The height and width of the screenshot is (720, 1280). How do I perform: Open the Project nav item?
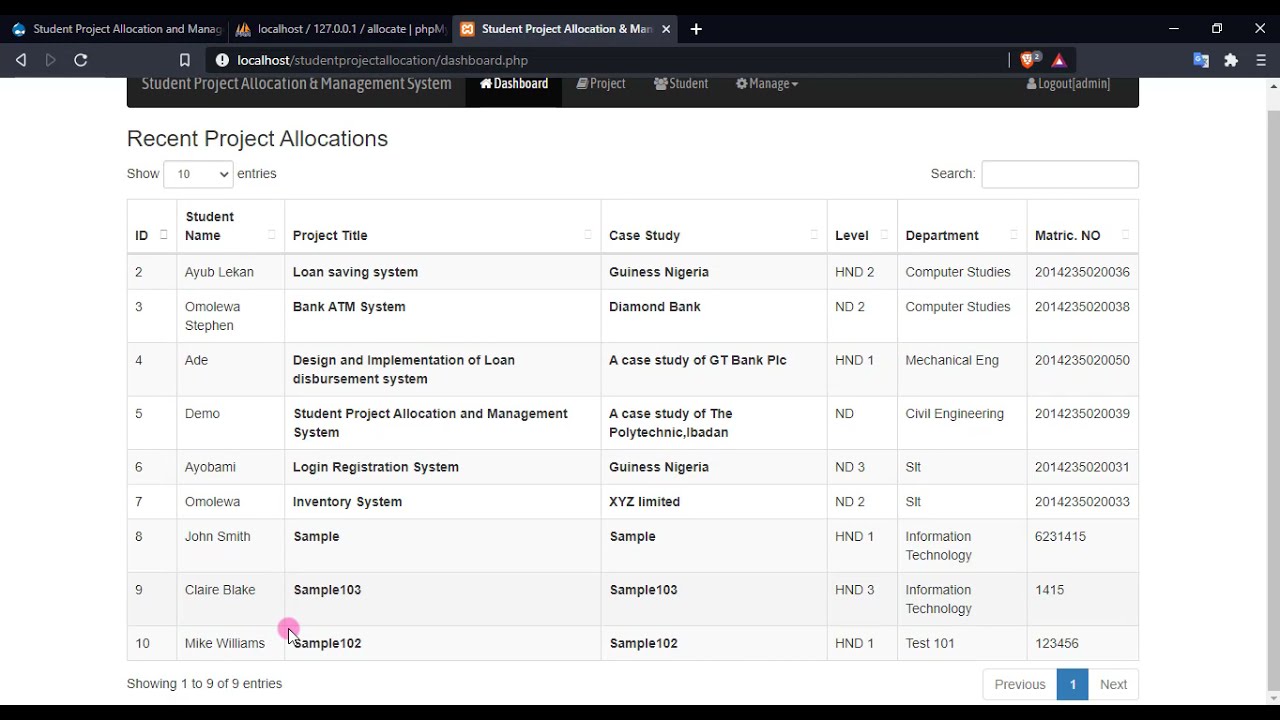click(601, 84)
